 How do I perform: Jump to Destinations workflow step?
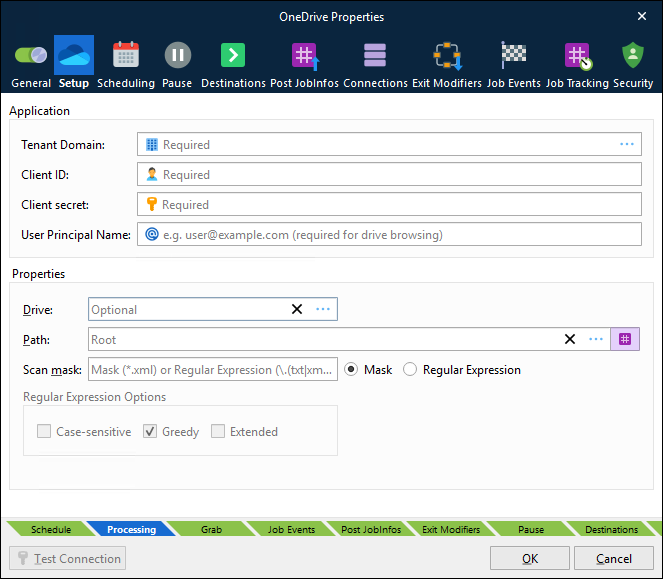pos(611,529)
